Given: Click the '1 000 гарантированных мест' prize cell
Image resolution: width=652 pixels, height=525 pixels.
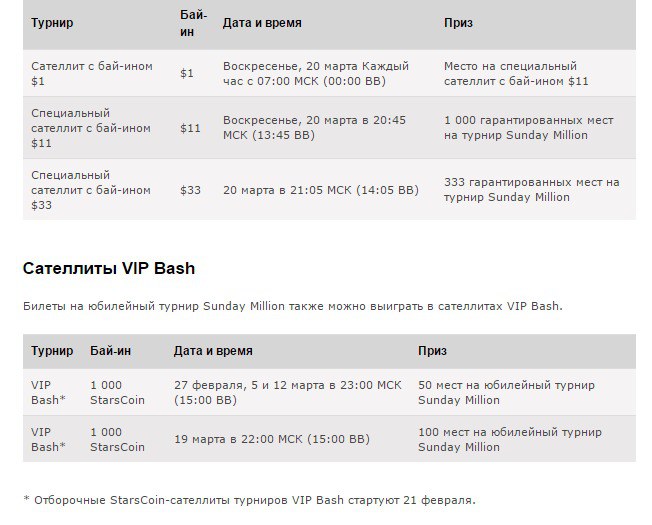Looking at the screenshot, I should [528, 127].
